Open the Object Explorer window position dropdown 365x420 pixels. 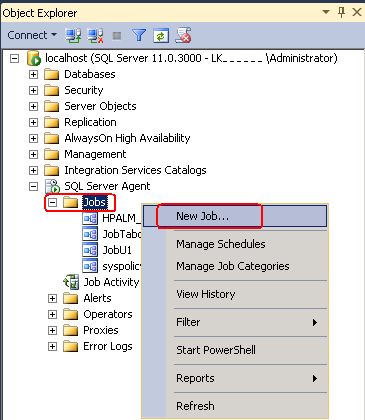coord(326,12)
